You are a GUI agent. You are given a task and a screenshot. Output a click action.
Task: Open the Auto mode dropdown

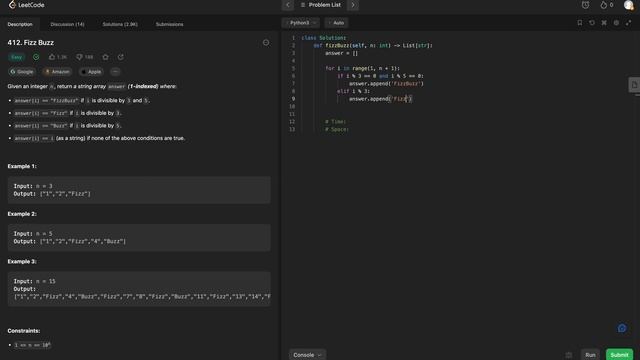coord(338,23)
